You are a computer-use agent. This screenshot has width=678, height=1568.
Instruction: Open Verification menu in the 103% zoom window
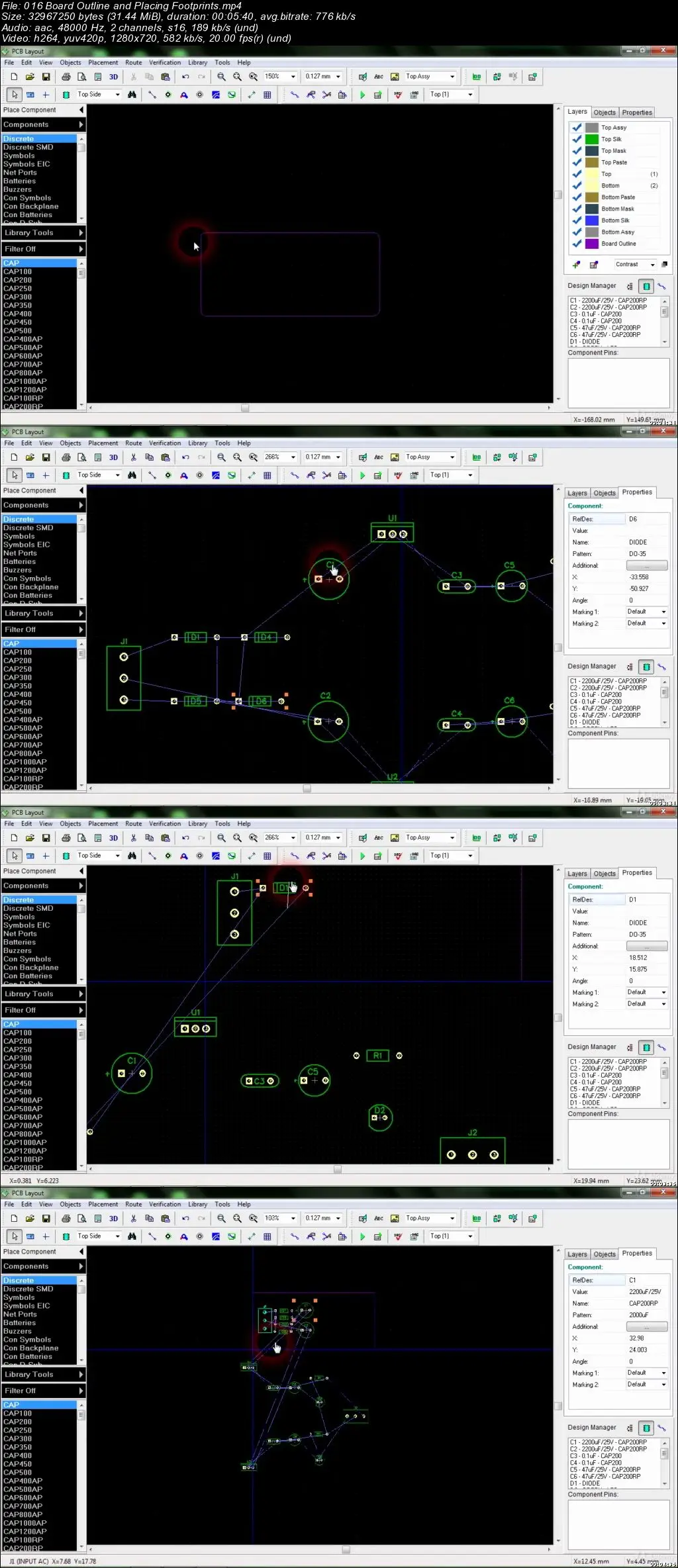click(x=165, y=1205)
